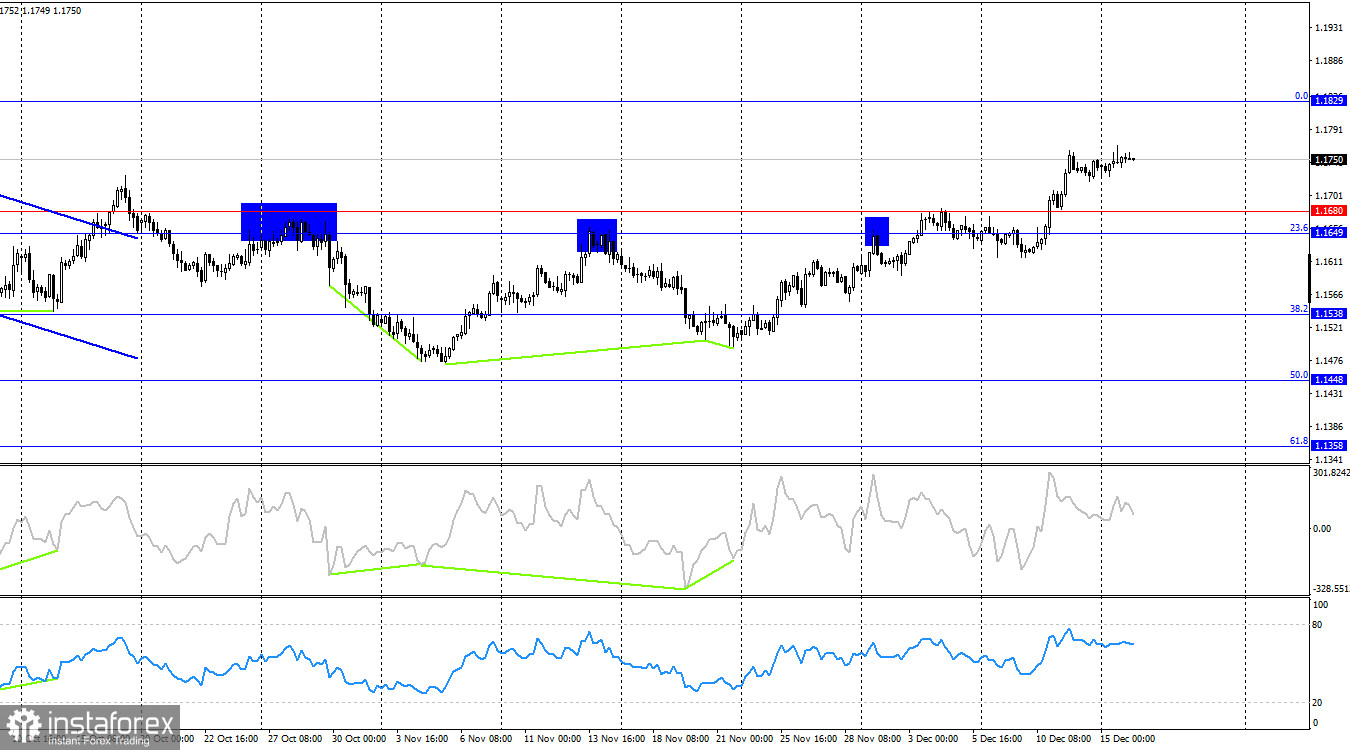Click the 1.1386 axis price
Image resolution: width=1350 pixels, height=750 pixels.
click(x=1329, y=427)
